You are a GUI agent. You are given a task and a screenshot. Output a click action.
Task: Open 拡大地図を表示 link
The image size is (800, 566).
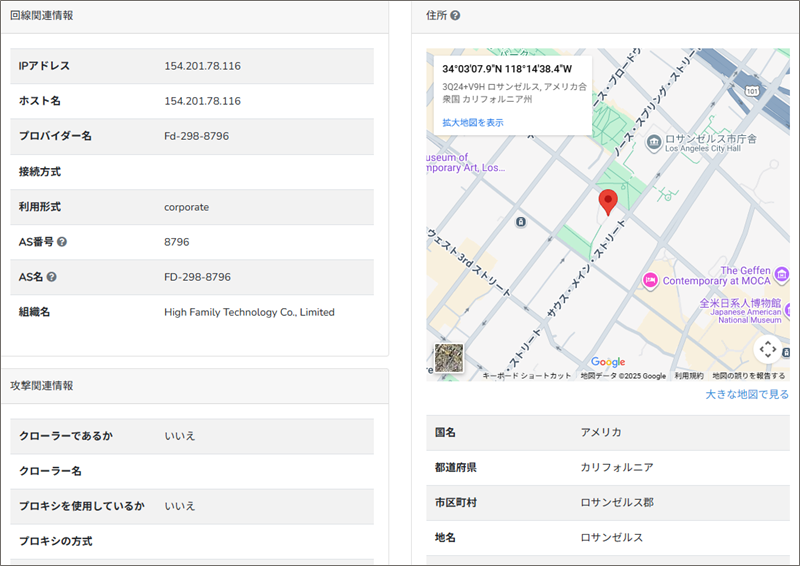473,122
